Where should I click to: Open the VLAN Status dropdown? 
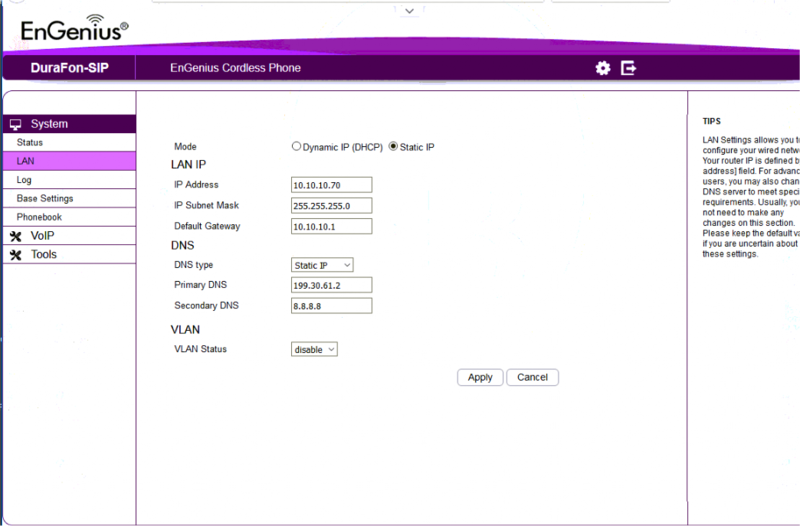314,349
